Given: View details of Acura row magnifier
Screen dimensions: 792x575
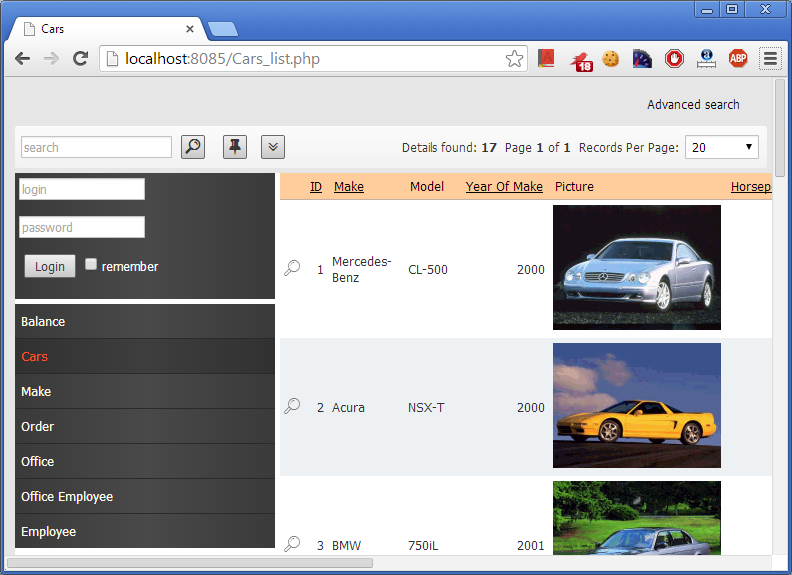Looking at the screenshot, I should (292, 406).
